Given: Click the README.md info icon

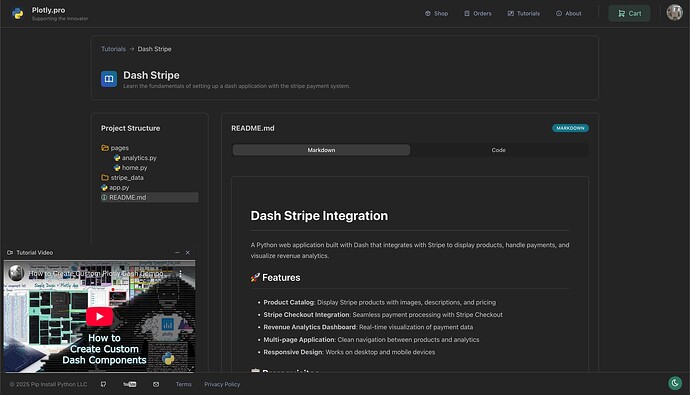Looking at the screenshot, I should coord(104,198).
